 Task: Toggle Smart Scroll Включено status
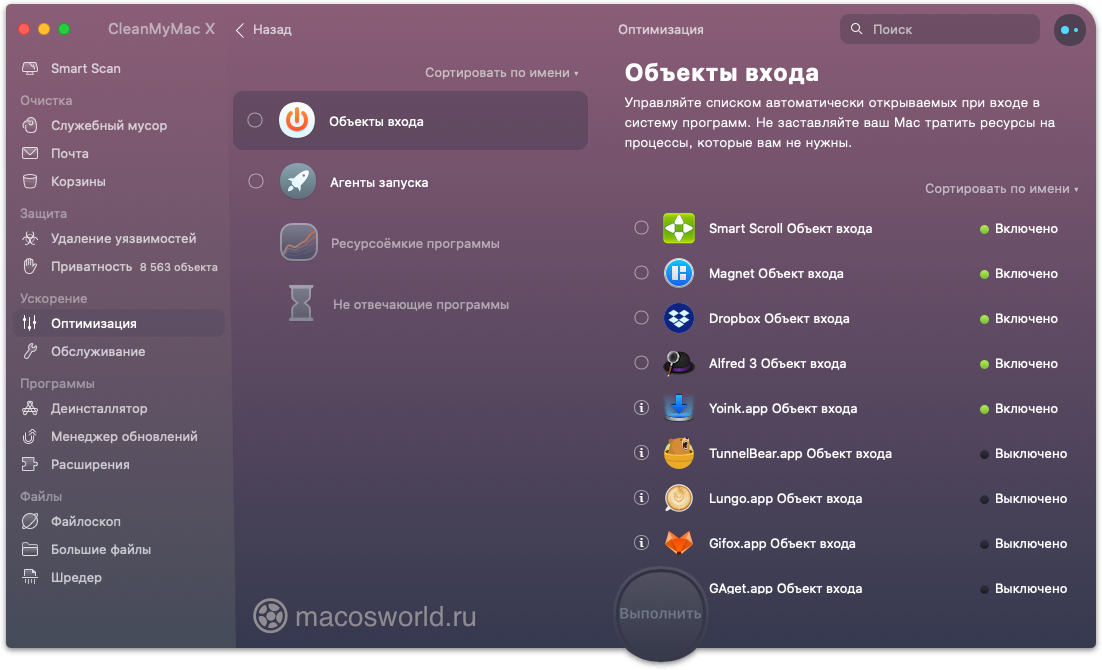coord(1019,228)
